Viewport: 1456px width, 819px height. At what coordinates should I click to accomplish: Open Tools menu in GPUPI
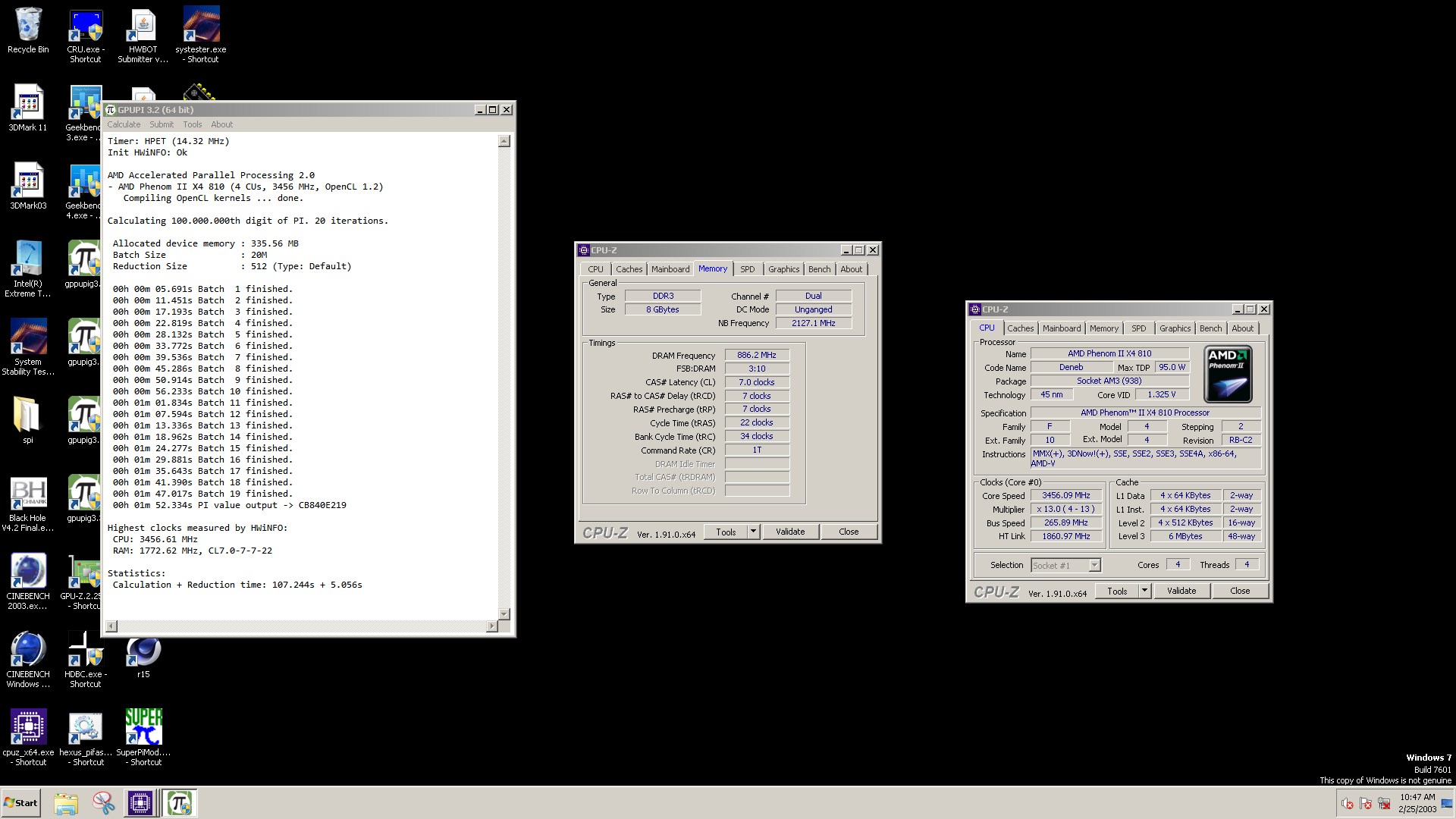[x=193, y=124]
